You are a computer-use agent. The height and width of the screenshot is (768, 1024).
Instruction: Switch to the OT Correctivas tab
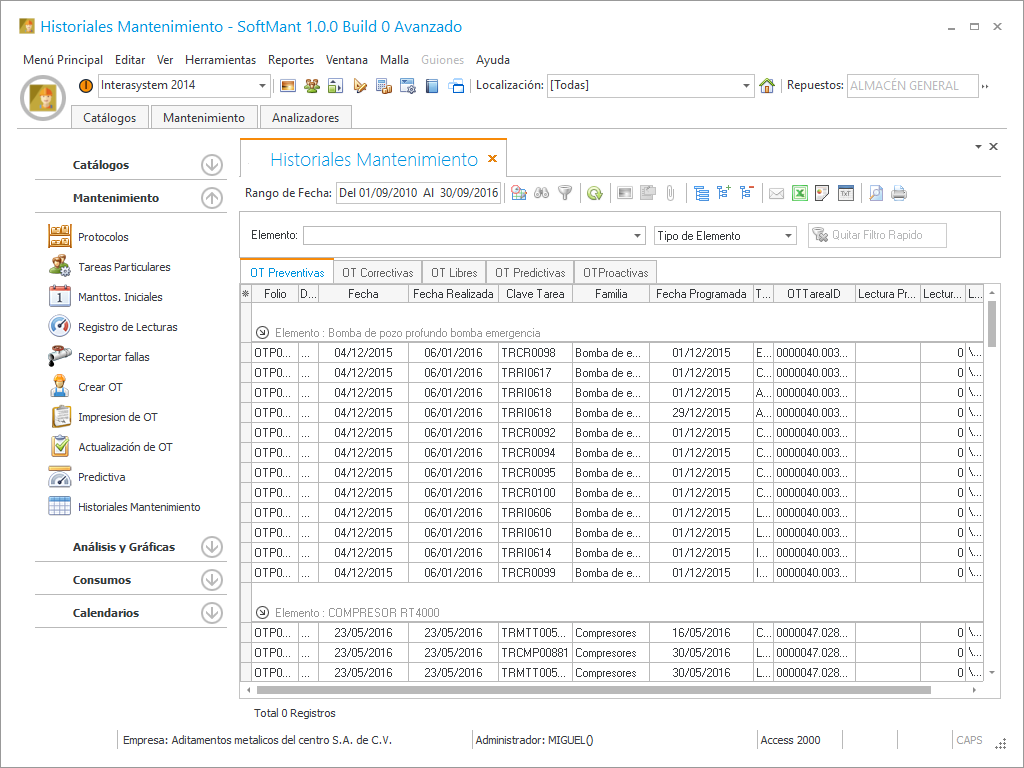377,272
